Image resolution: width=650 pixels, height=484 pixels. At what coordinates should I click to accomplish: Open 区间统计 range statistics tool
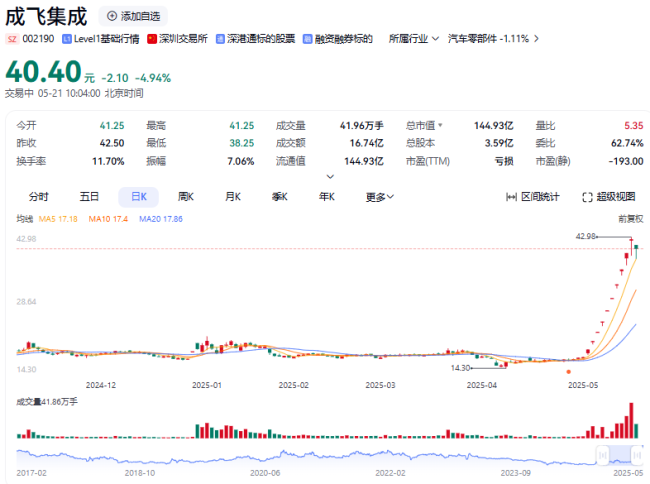click(533, 197)
